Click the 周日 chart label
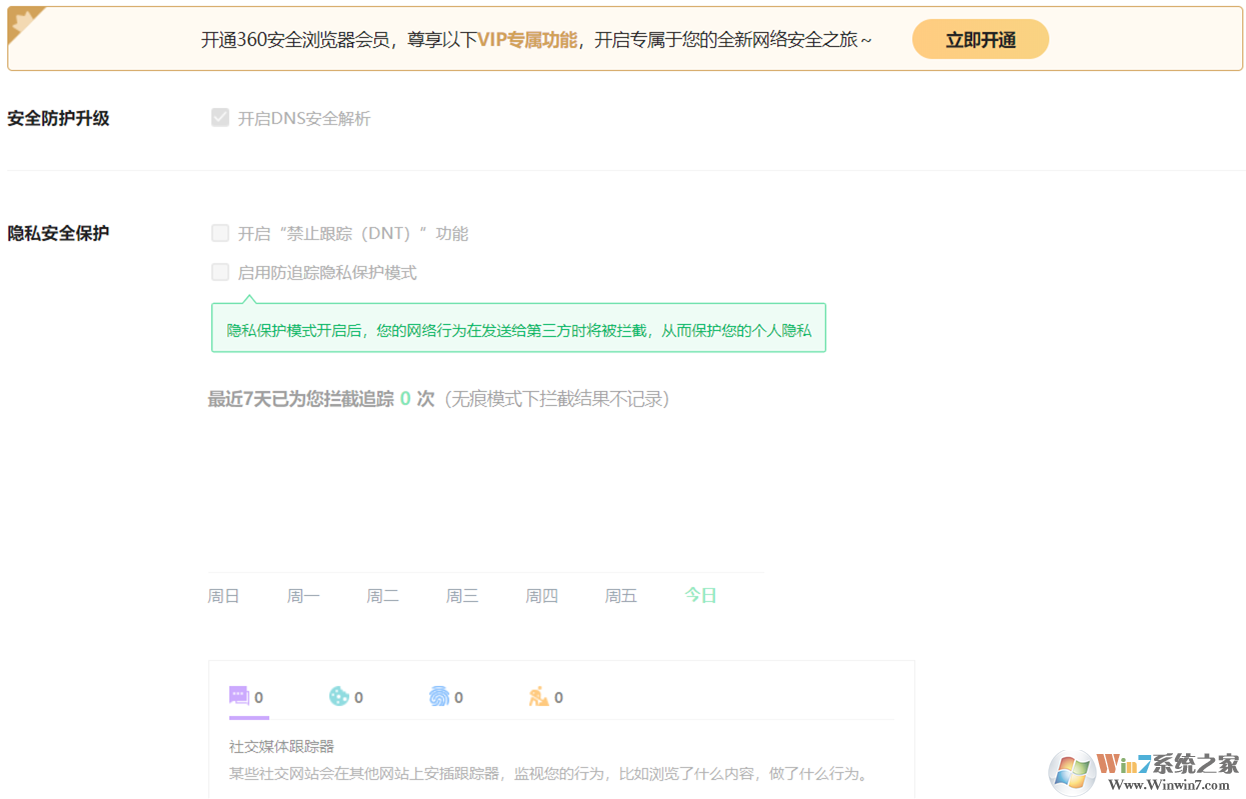Viewport: 1246px width, 799px height. tap(223, 595)
